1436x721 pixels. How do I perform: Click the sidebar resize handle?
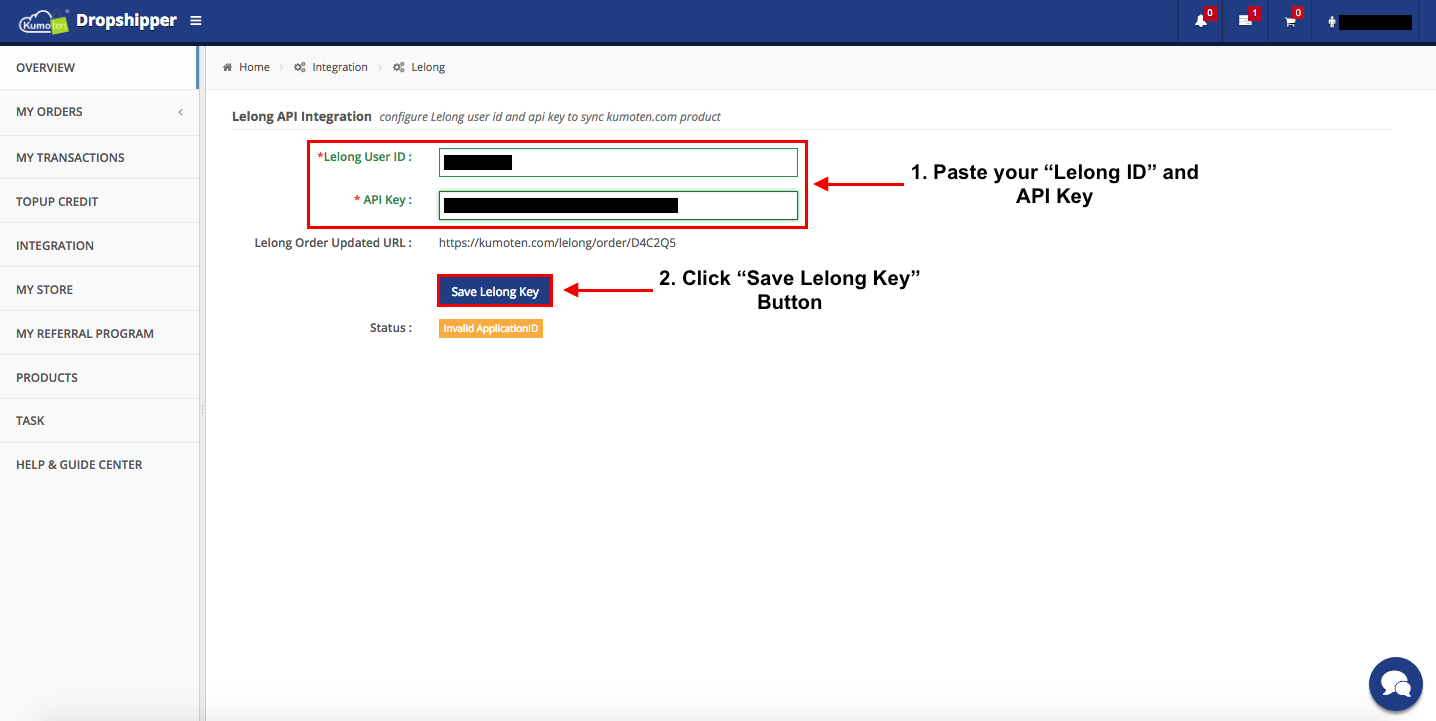coord(202,410)
